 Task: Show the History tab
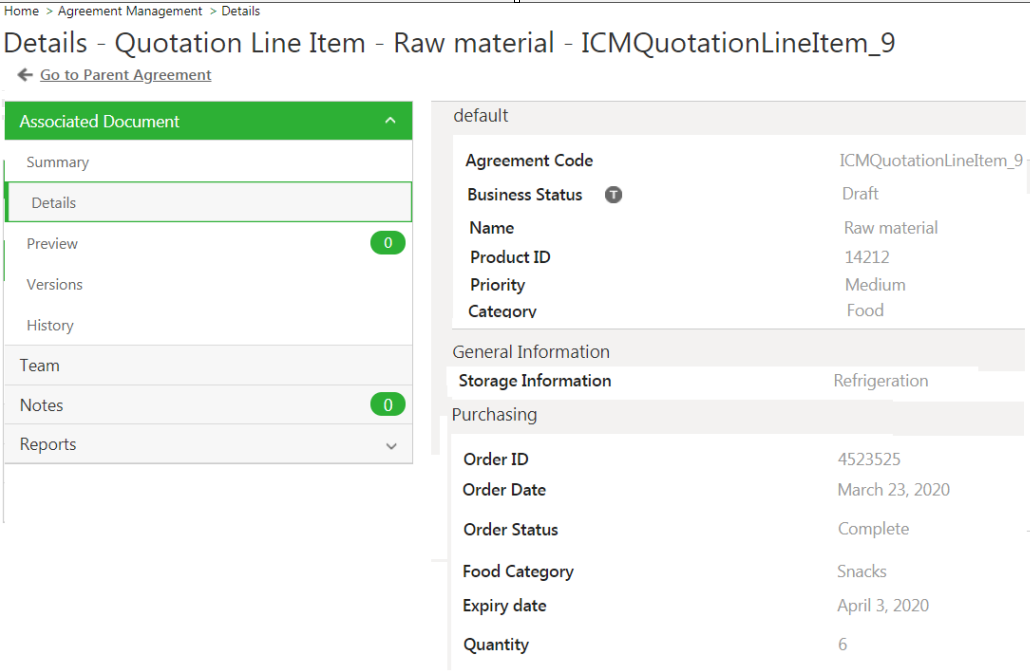[50, 325]
